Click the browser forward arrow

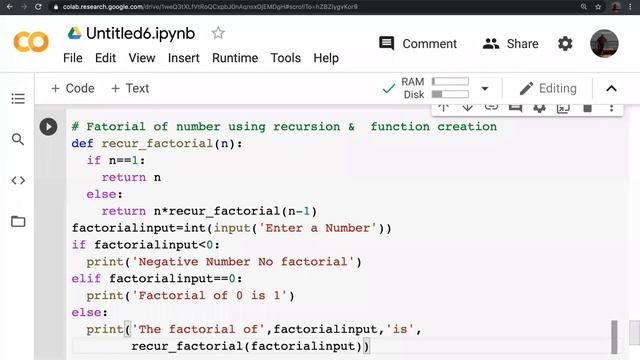[24, 7]
